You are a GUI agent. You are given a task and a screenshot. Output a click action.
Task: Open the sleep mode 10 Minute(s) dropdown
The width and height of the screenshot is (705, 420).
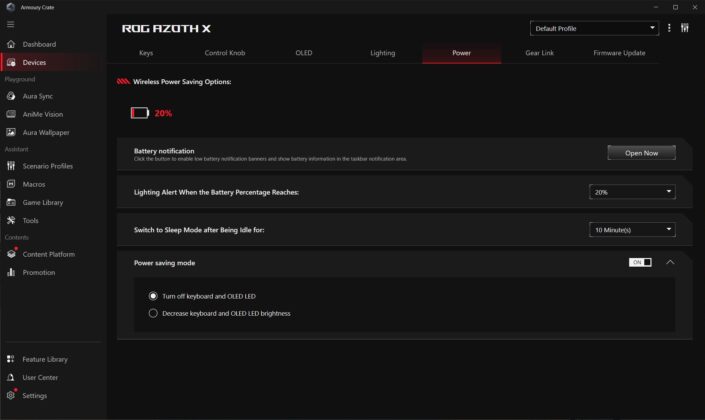632,230
